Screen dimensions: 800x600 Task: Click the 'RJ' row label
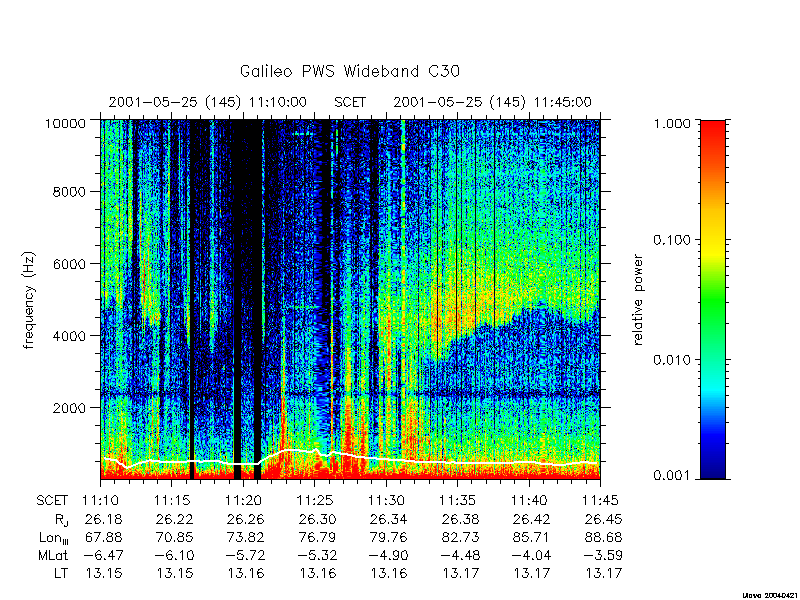[61, 520]
